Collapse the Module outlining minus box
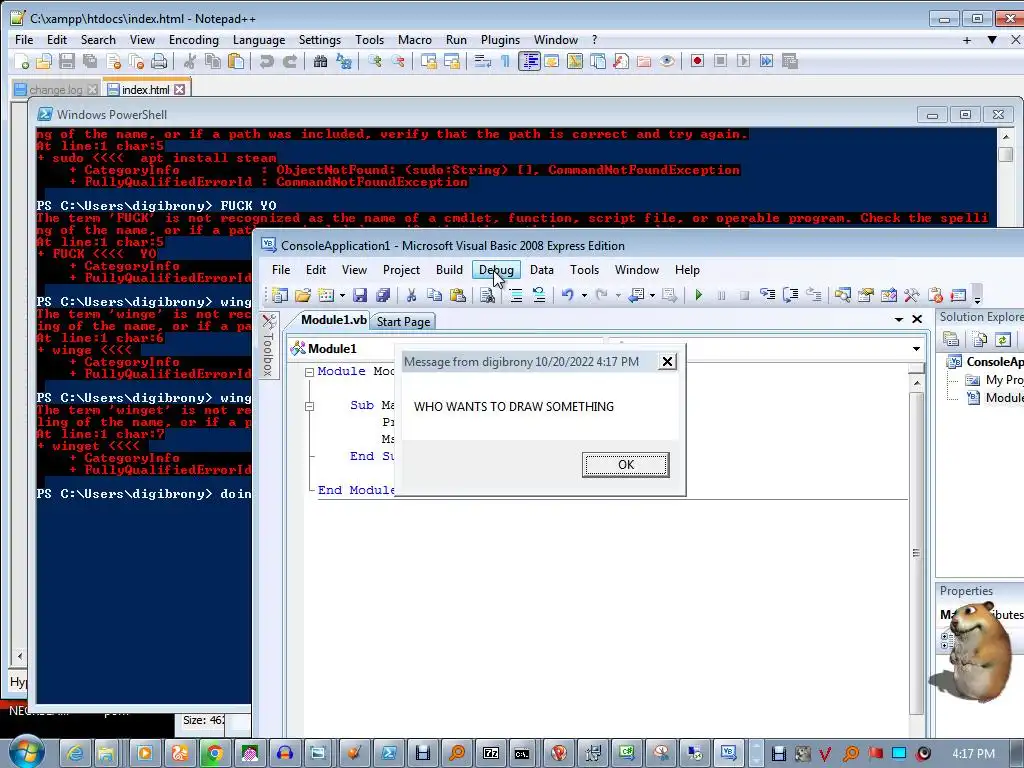This screenshot has height=768, width=1024. coord(310,372)
